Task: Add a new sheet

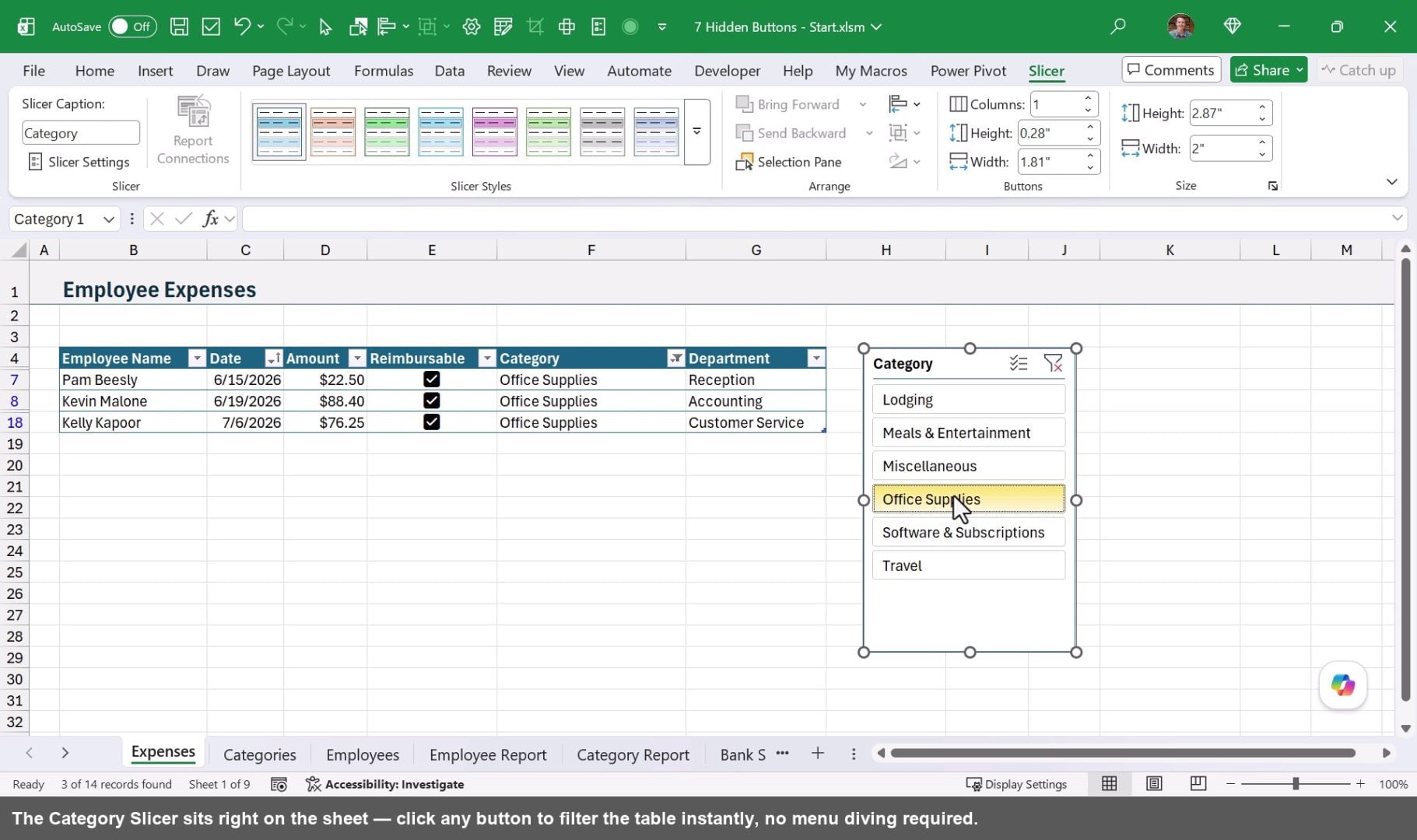Action: [818, 753]
